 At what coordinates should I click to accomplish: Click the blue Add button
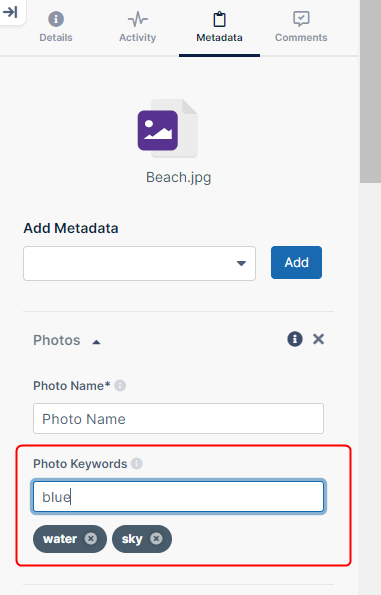(296, 263)
